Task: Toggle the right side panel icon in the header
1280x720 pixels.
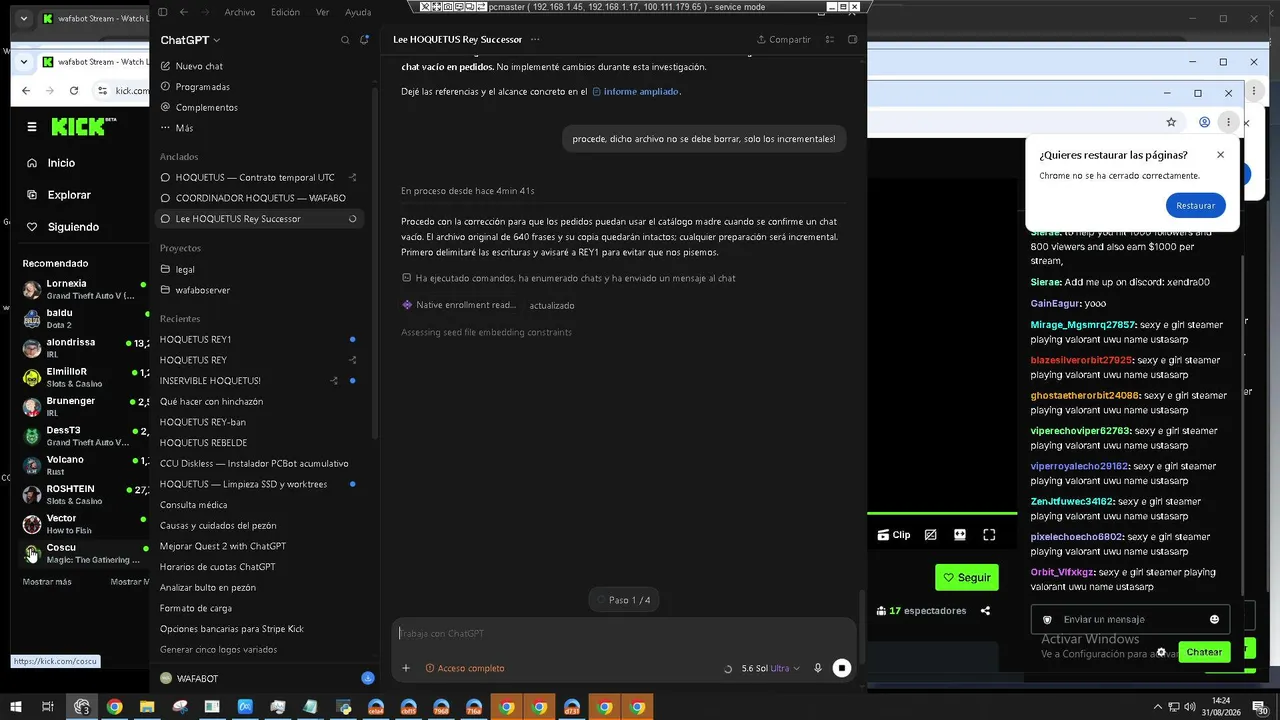Action: (x=853, y=40)
